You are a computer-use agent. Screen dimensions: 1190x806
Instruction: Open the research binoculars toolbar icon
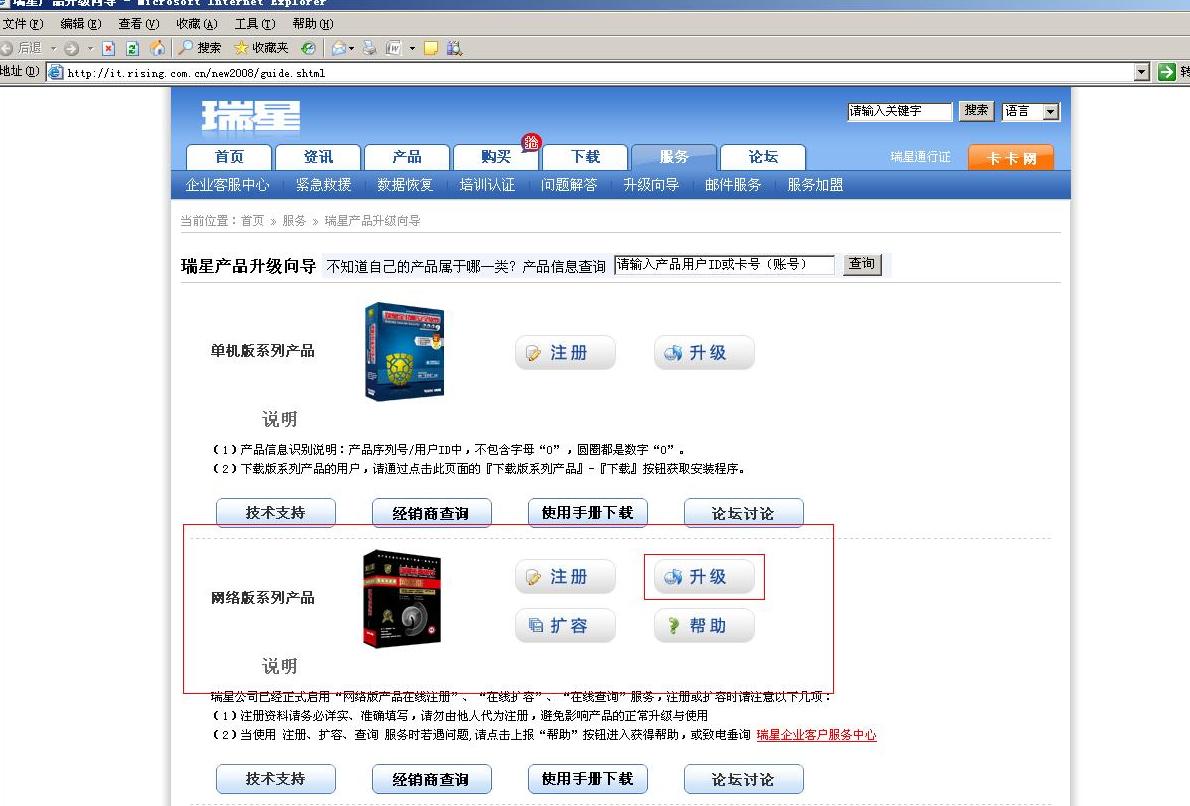(455, 49)
